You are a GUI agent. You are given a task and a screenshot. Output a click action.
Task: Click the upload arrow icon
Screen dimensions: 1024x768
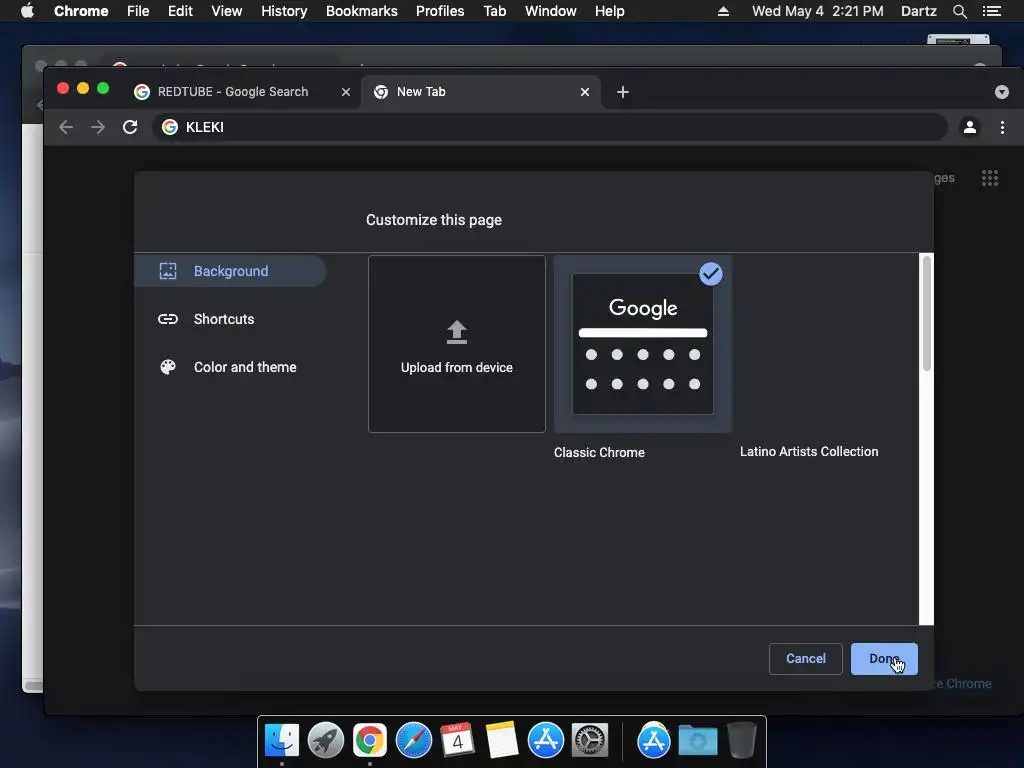[x=456, y=332]
